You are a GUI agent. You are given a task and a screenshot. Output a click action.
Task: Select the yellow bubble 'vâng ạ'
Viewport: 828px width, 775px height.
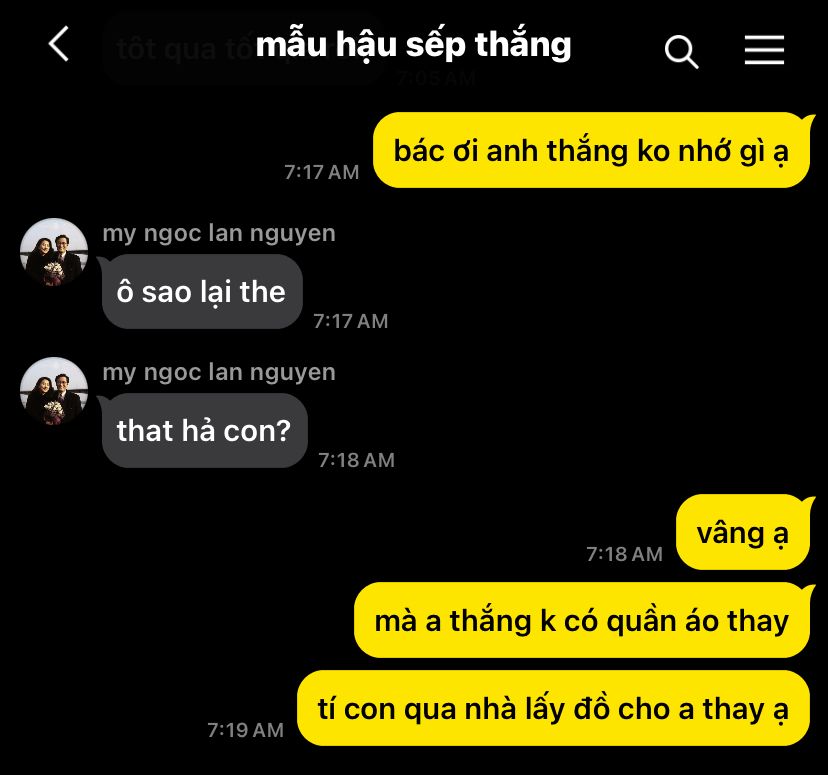coord(744,532)
